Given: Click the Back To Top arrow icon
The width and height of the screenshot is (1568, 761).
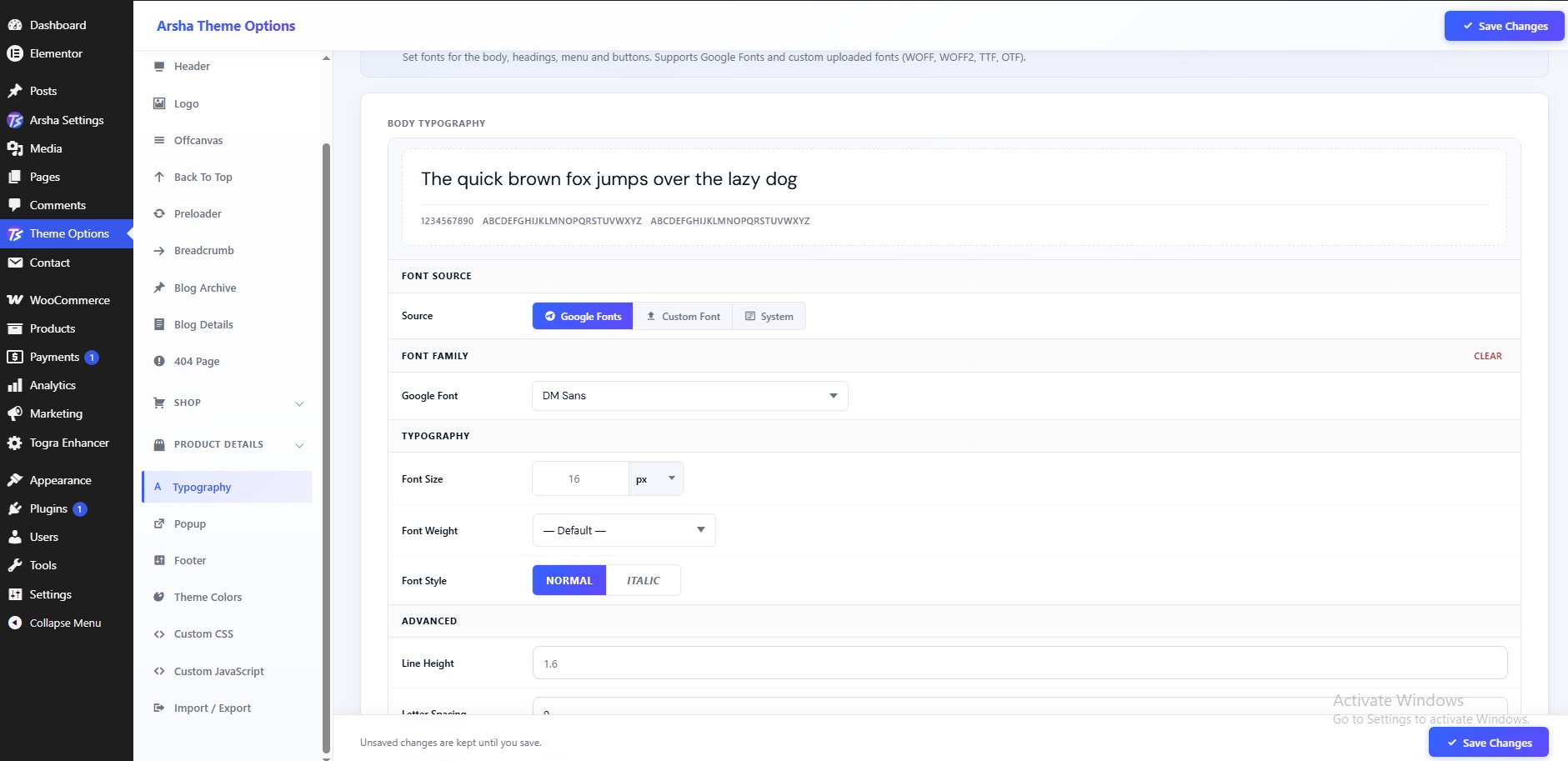Looking at the screenshot, I should tap(159, 177).
